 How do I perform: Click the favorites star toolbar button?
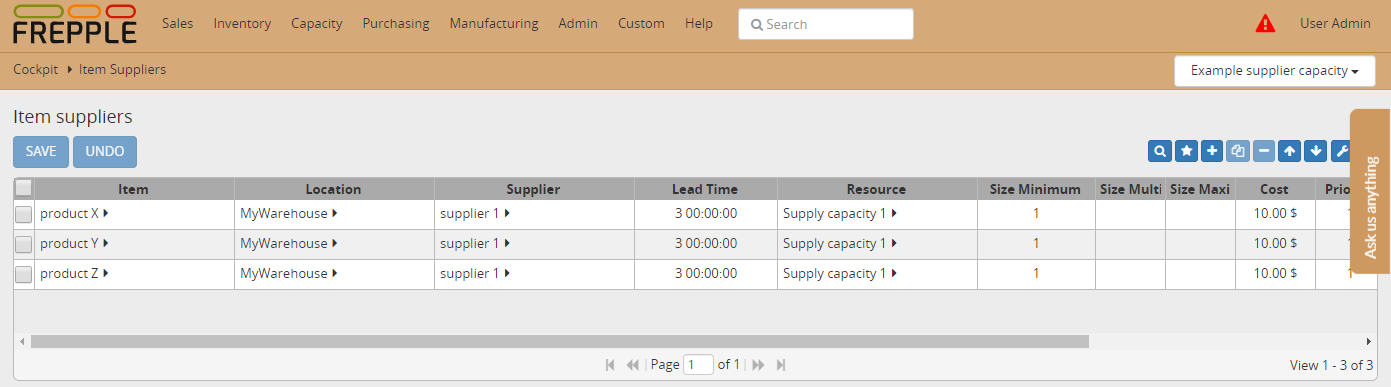click(1186, 151)
